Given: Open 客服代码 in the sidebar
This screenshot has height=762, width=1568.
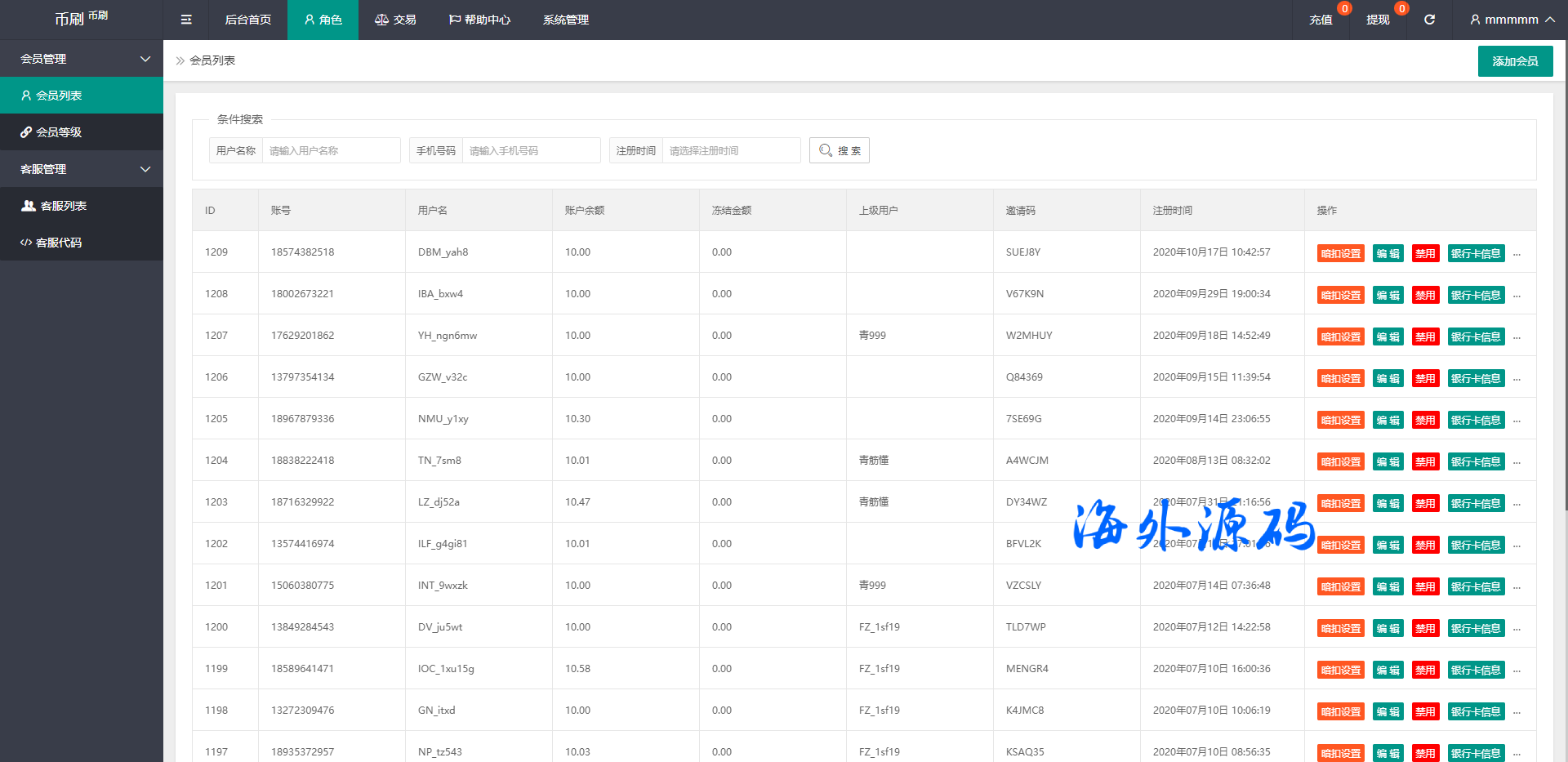Looking at the screenshot, I should pos(59,243).
